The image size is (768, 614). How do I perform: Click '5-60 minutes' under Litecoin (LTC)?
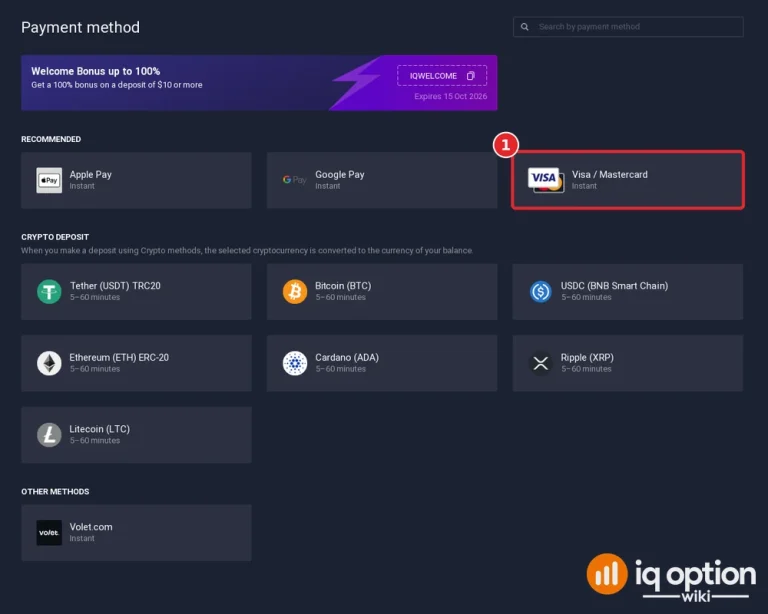click(x=95, y=441)
